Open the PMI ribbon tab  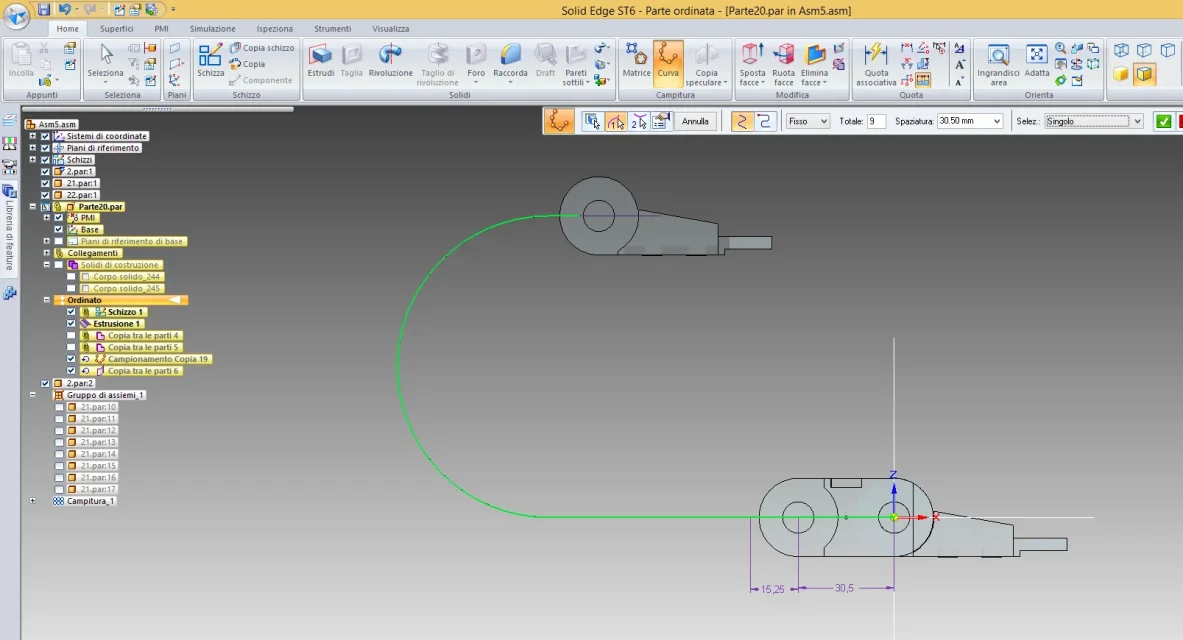coord(161,29)
